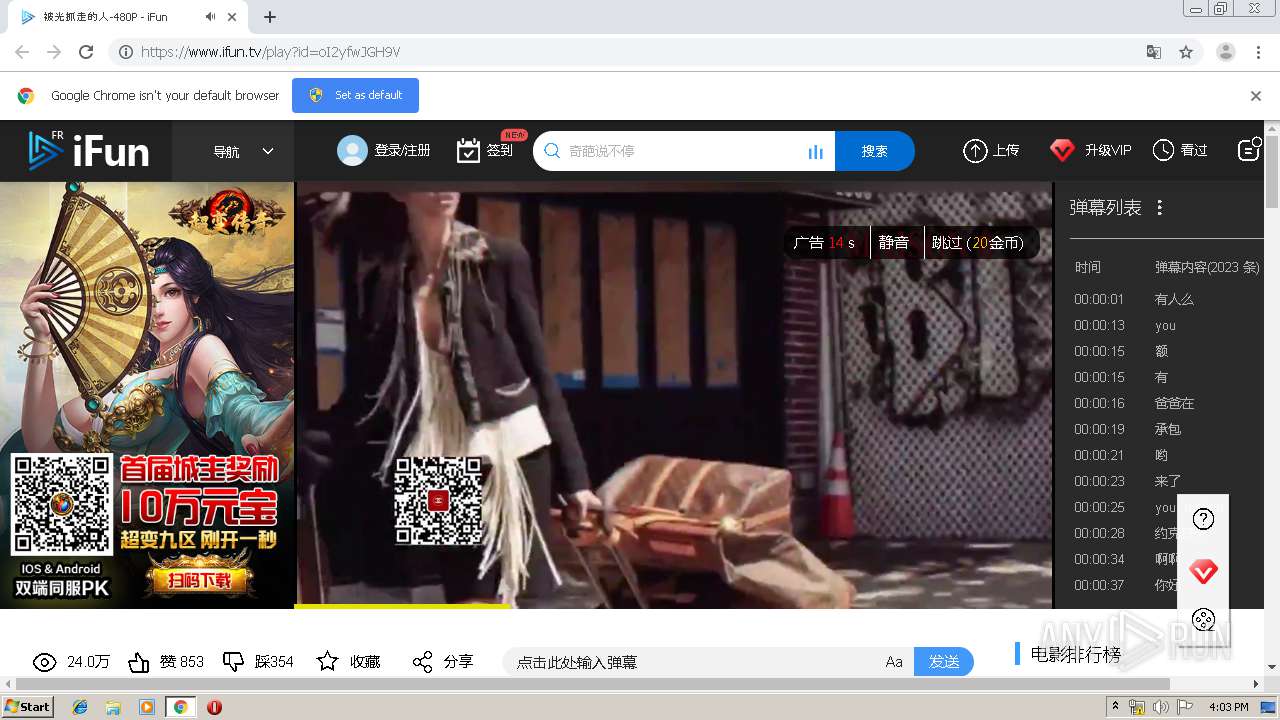Open File Explorer from taskbar
The width and height of the screenshot is (1280, 720).
point(113,707)
